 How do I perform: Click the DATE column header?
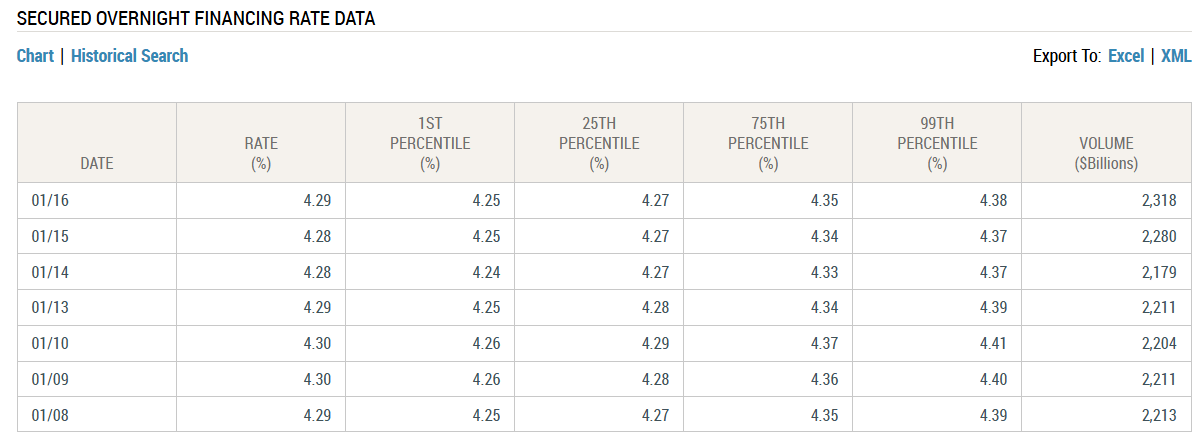pos(97,163)
